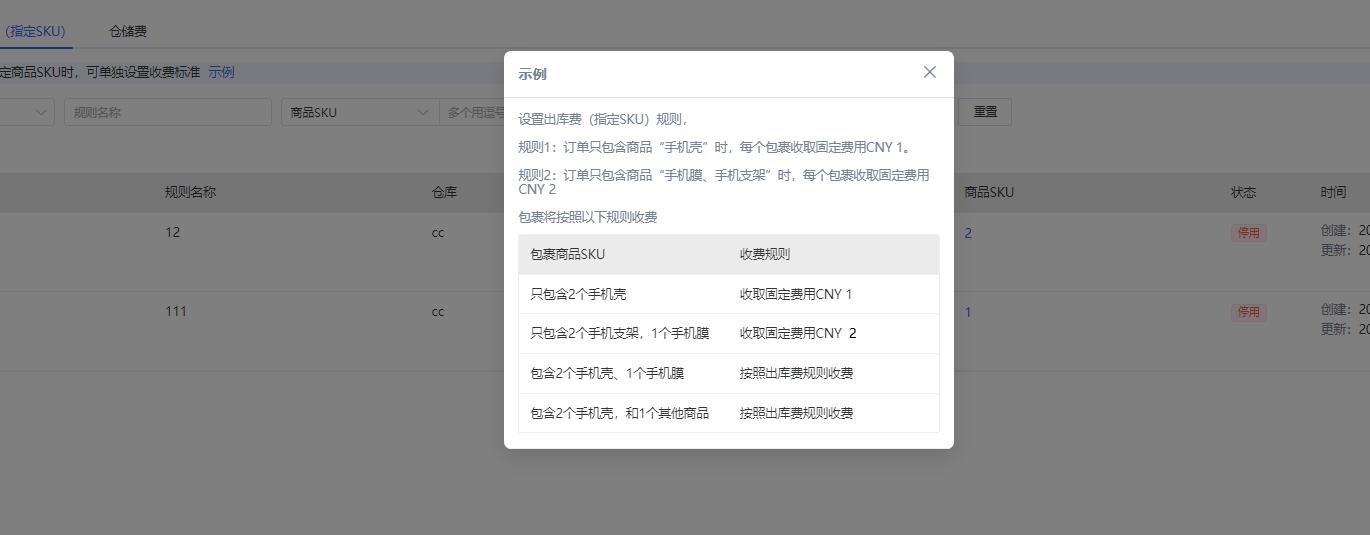Click warehouse cc in row 111

tap(438, 311)
